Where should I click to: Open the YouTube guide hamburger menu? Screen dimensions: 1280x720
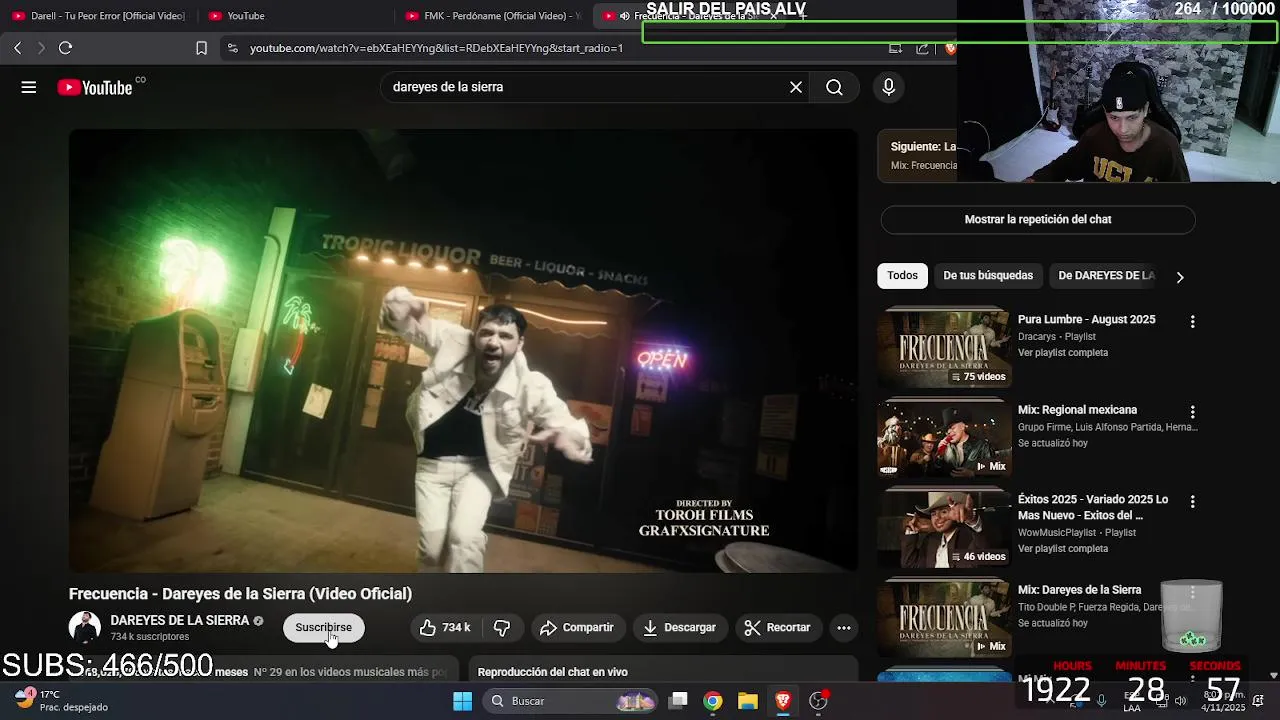(x=29, y=87)
